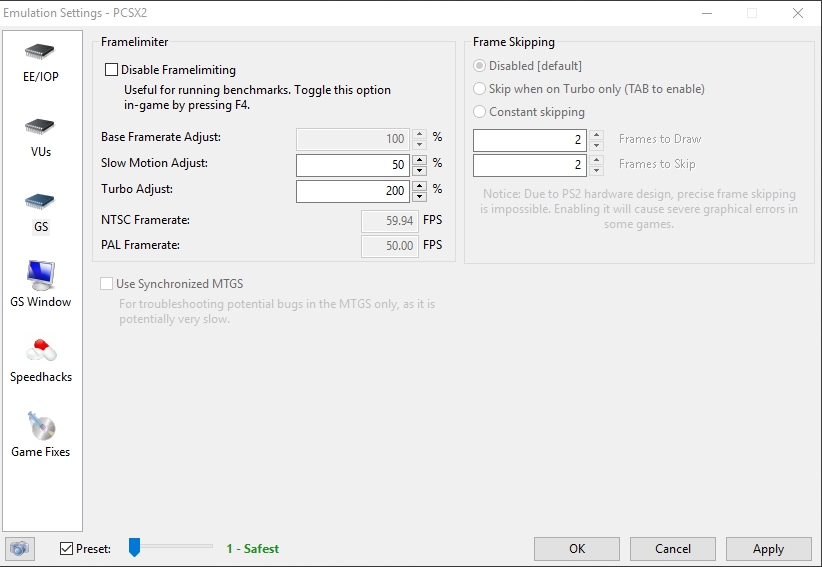
Task: Click the 'PAL Framerate:' label
Action: [x=140, y=245]
